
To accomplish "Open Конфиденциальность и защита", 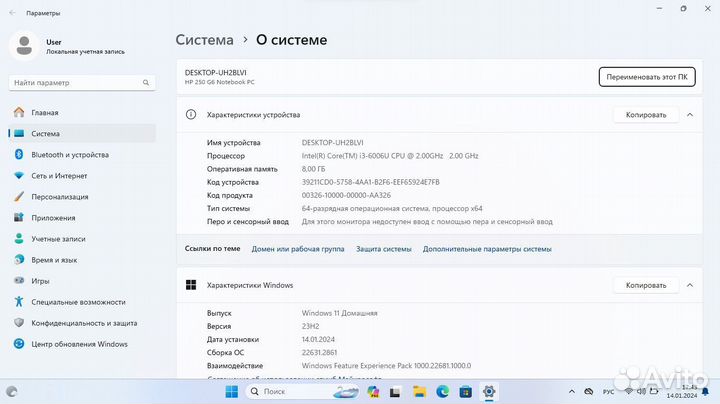I will (x=82, y=323).
